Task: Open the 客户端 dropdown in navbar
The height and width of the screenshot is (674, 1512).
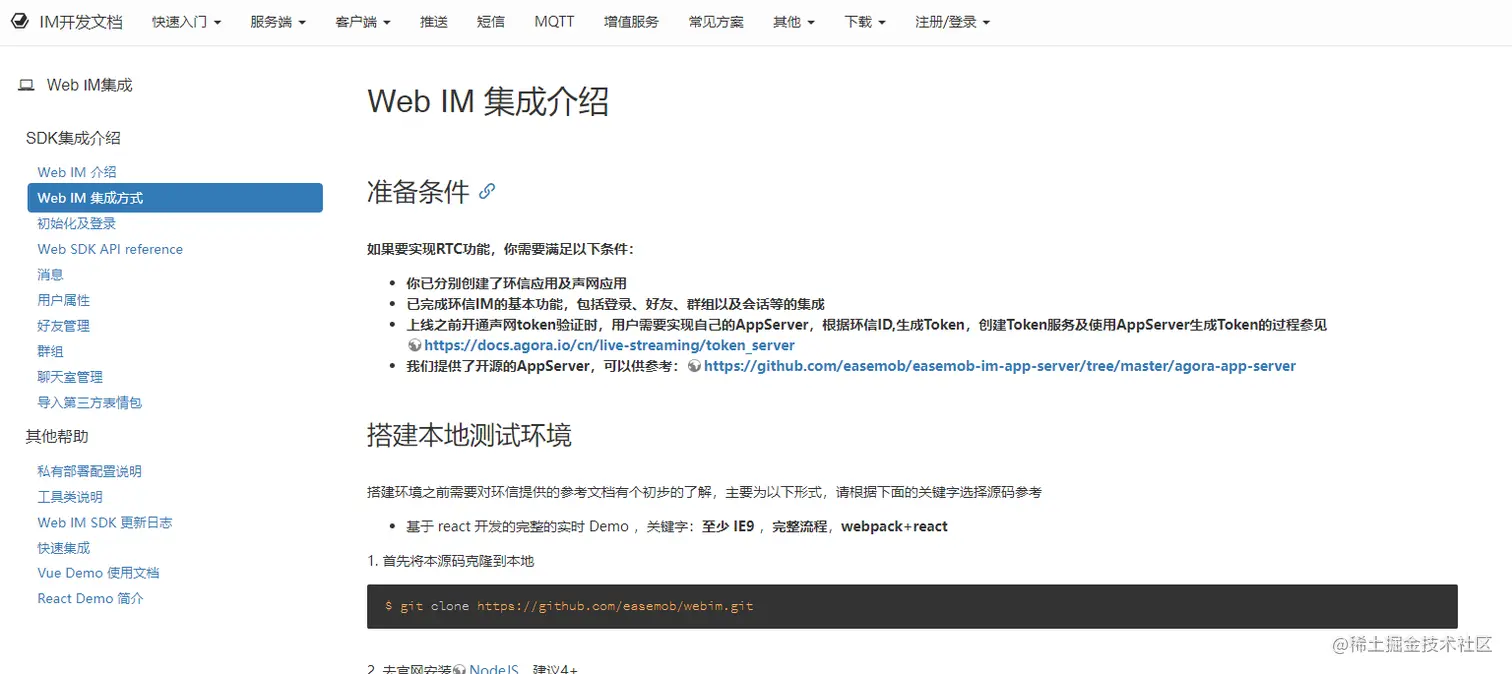Action: pos(363,22)
